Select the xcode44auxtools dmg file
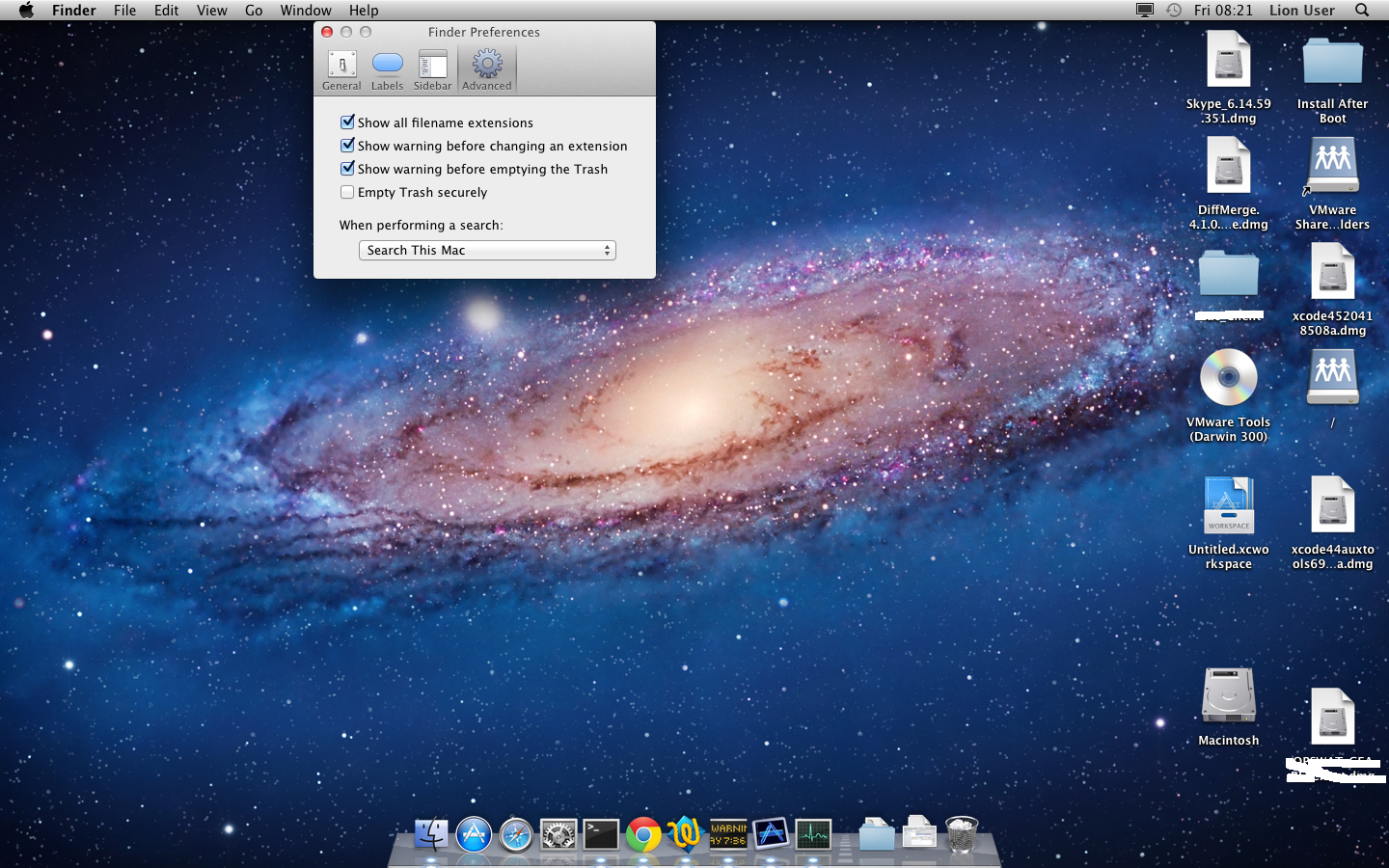This screenshot has height=868, width=1389. 1333,505
